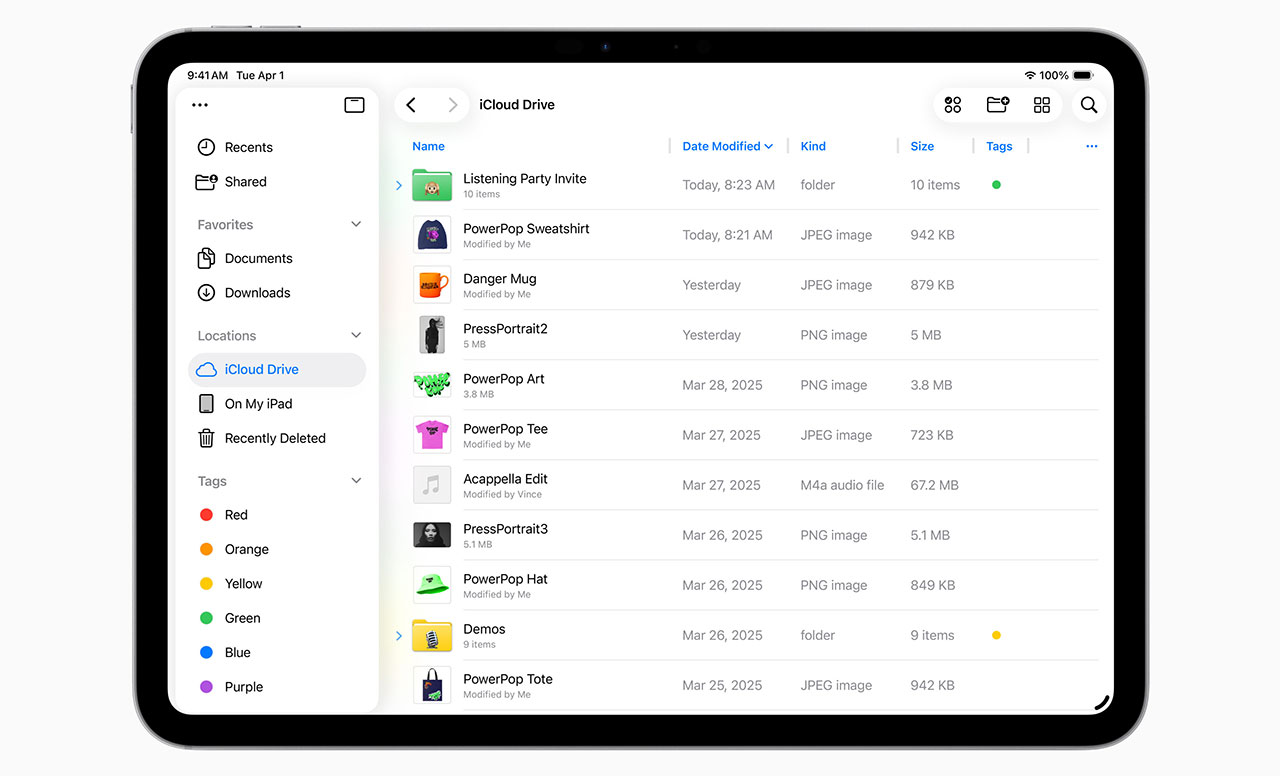Open the four-circle selection options icon
1280x776 pixels.
click(953, 105)
